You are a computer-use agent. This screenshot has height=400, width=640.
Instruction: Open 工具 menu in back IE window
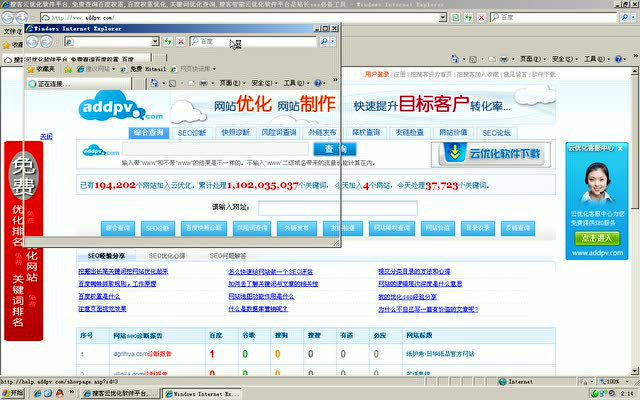[597, 59]
